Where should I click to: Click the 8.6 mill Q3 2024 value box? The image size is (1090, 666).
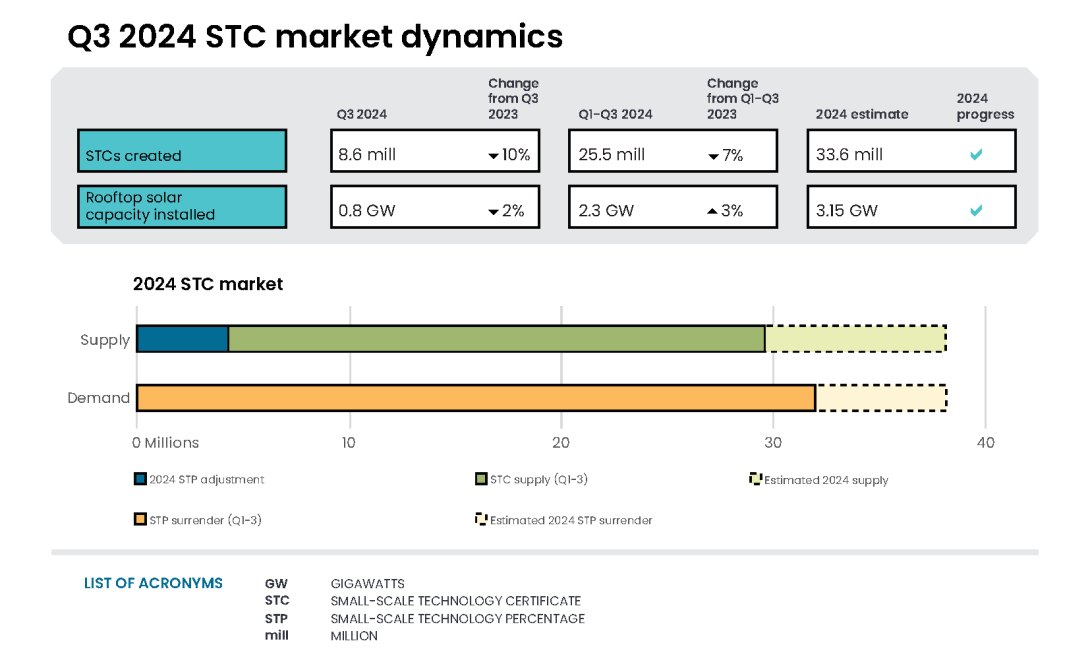click(435, 150)
